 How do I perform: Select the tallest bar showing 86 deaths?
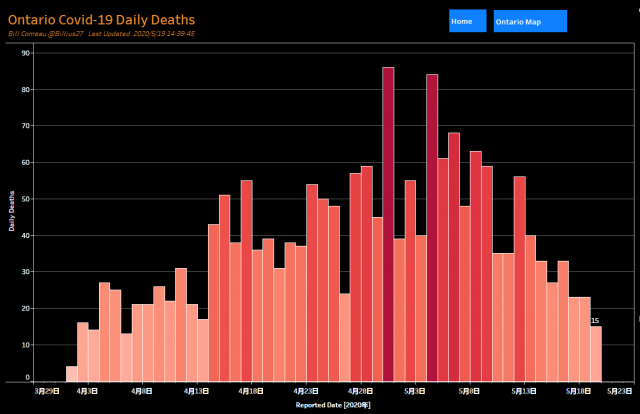point(388,225)
